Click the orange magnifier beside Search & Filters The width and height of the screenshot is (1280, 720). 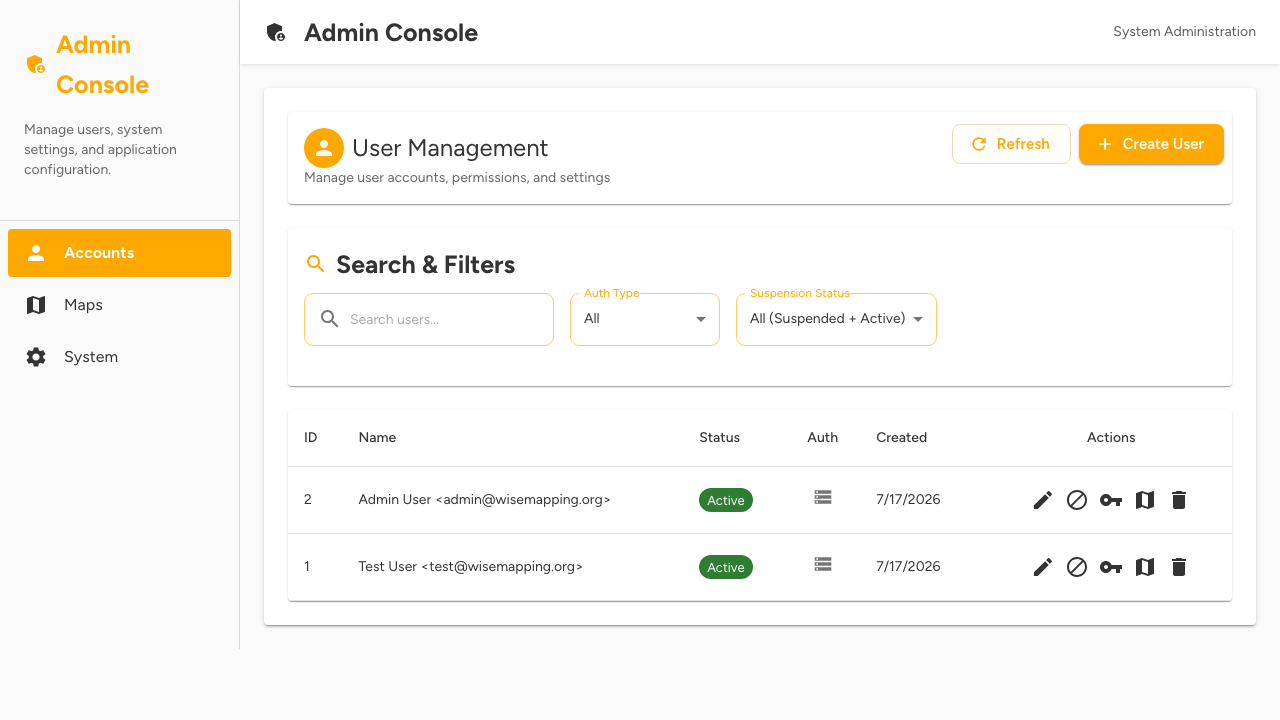[315, 264]
